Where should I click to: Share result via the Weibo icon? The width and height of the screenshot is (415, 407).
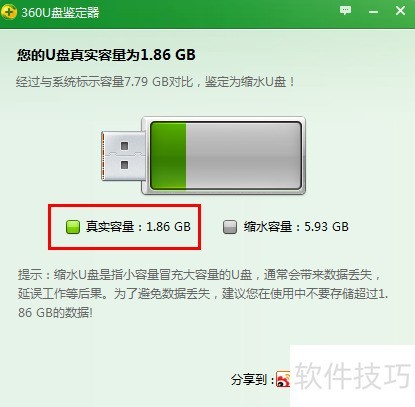click(x=283, y=379)
